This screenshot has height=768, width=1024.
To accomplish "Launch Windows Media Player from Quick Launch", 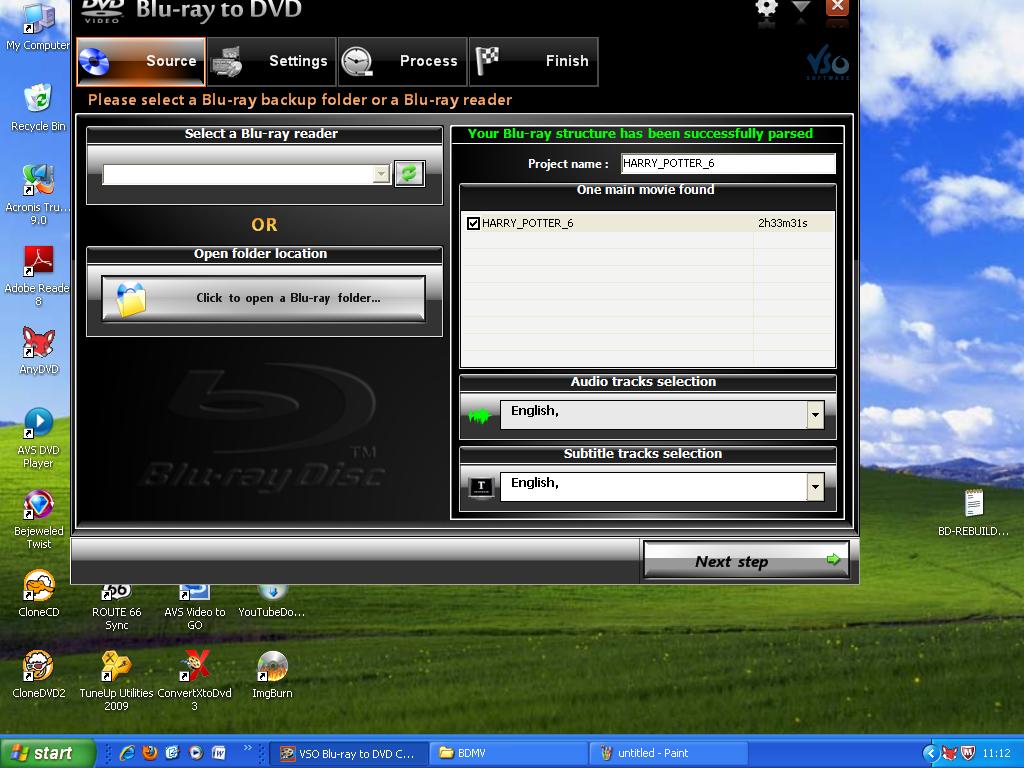I will tap(195, 753).
